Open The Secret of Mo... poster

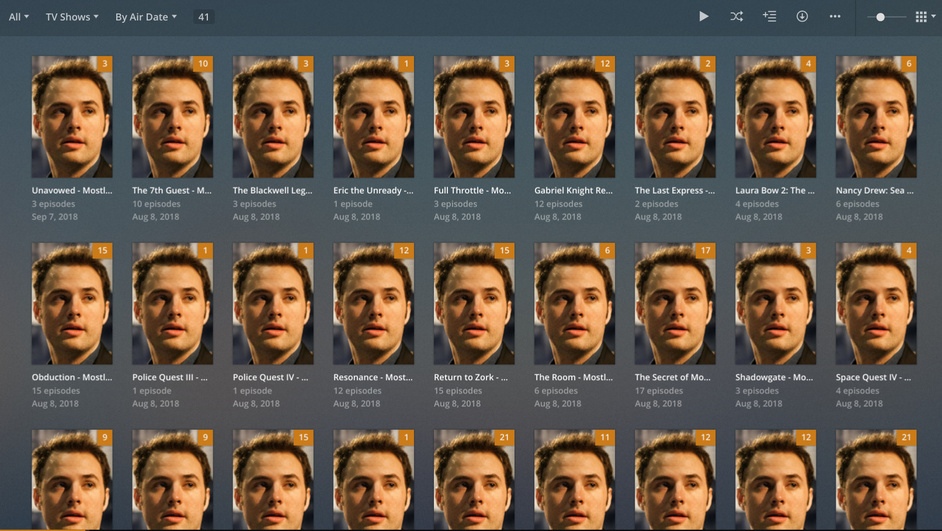pos(675,303)
